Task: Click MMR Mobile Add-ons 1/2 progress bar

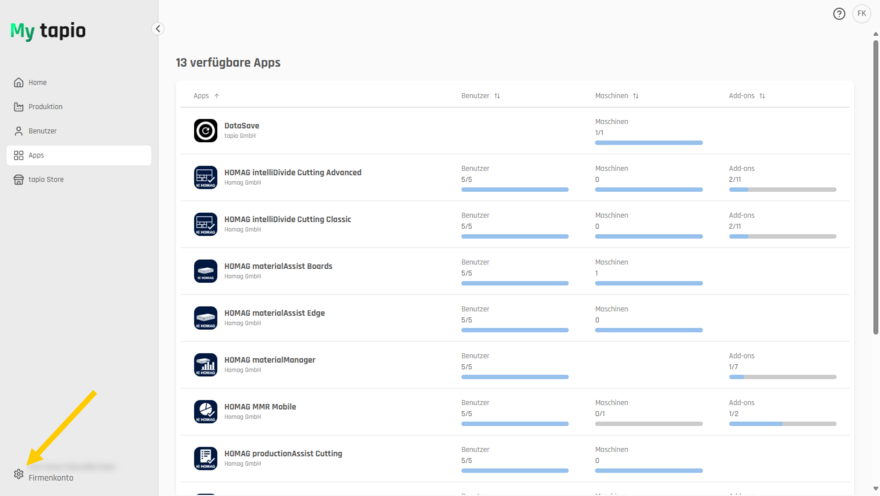Action: [782, 424]
